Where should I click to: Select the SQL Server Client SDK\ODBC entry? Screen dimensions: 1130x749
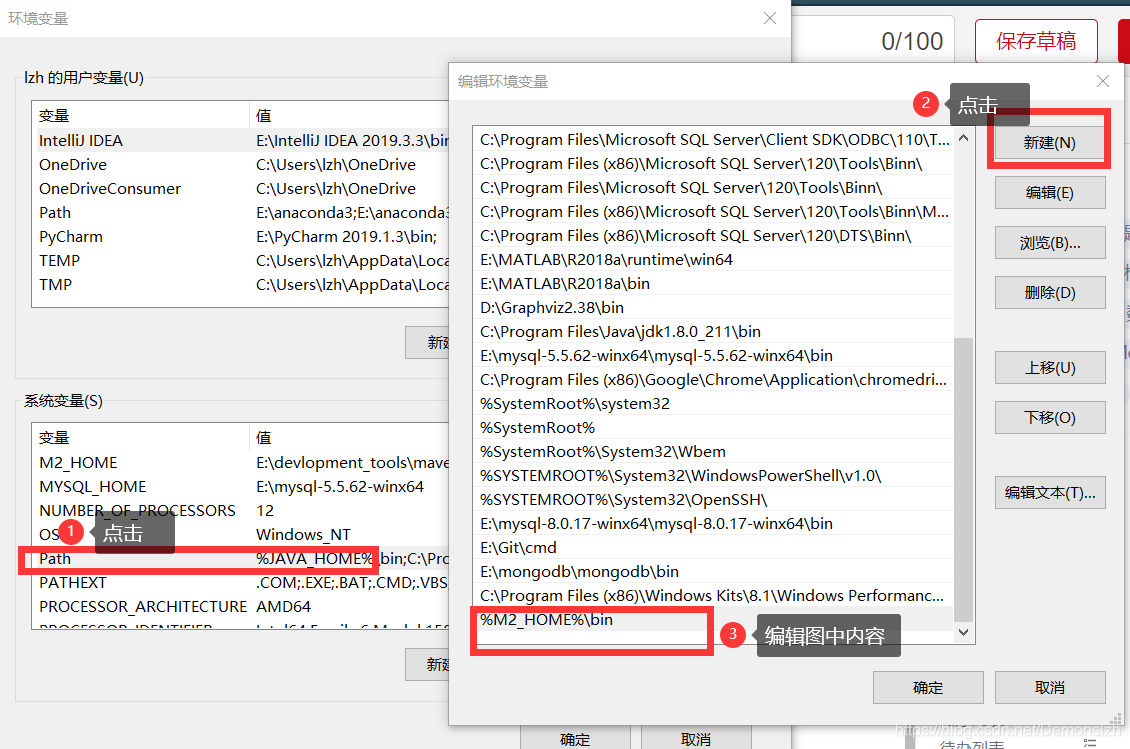[713, 139]
